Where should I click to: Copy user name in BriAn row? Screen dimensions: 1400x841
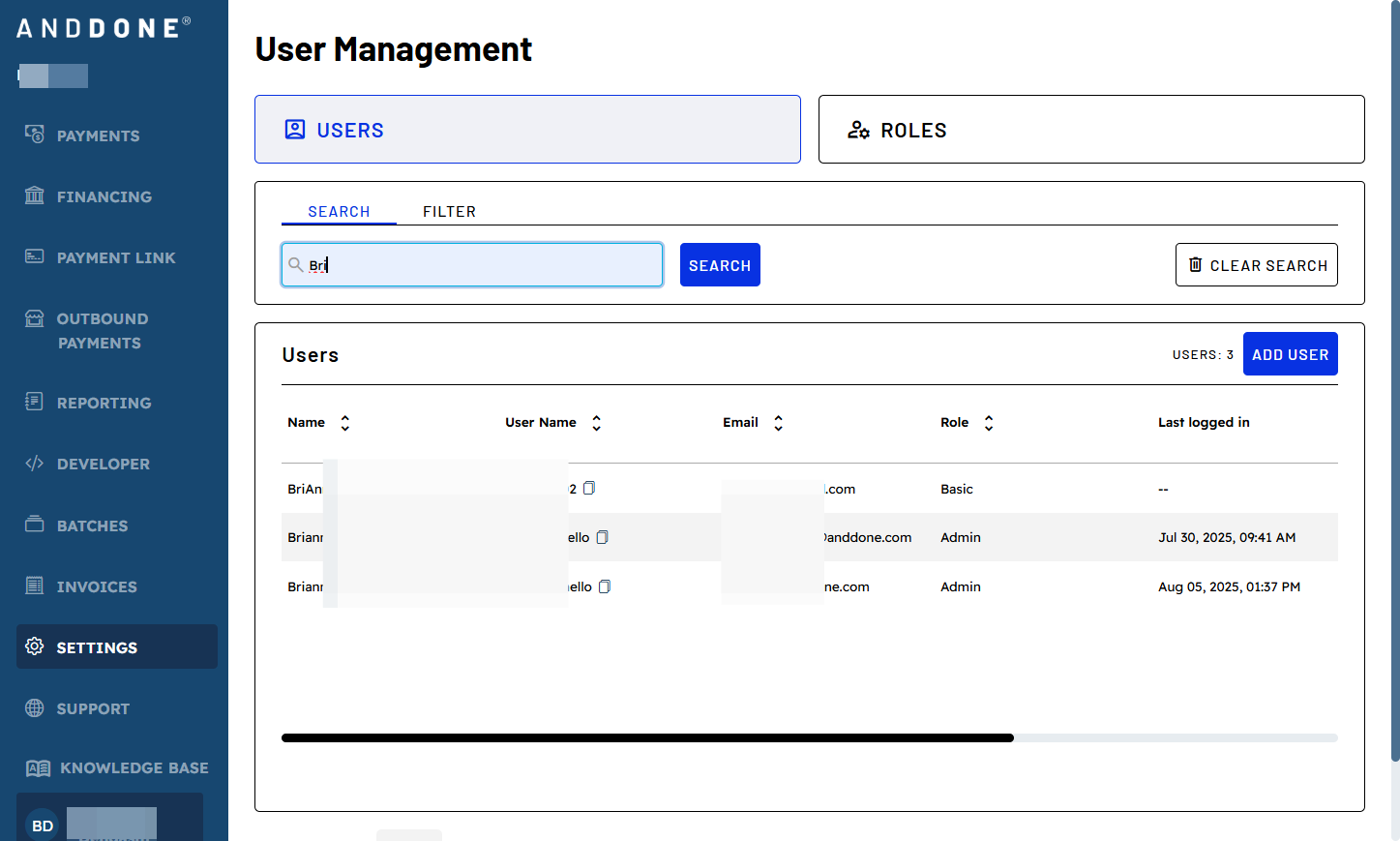[589, 488]
